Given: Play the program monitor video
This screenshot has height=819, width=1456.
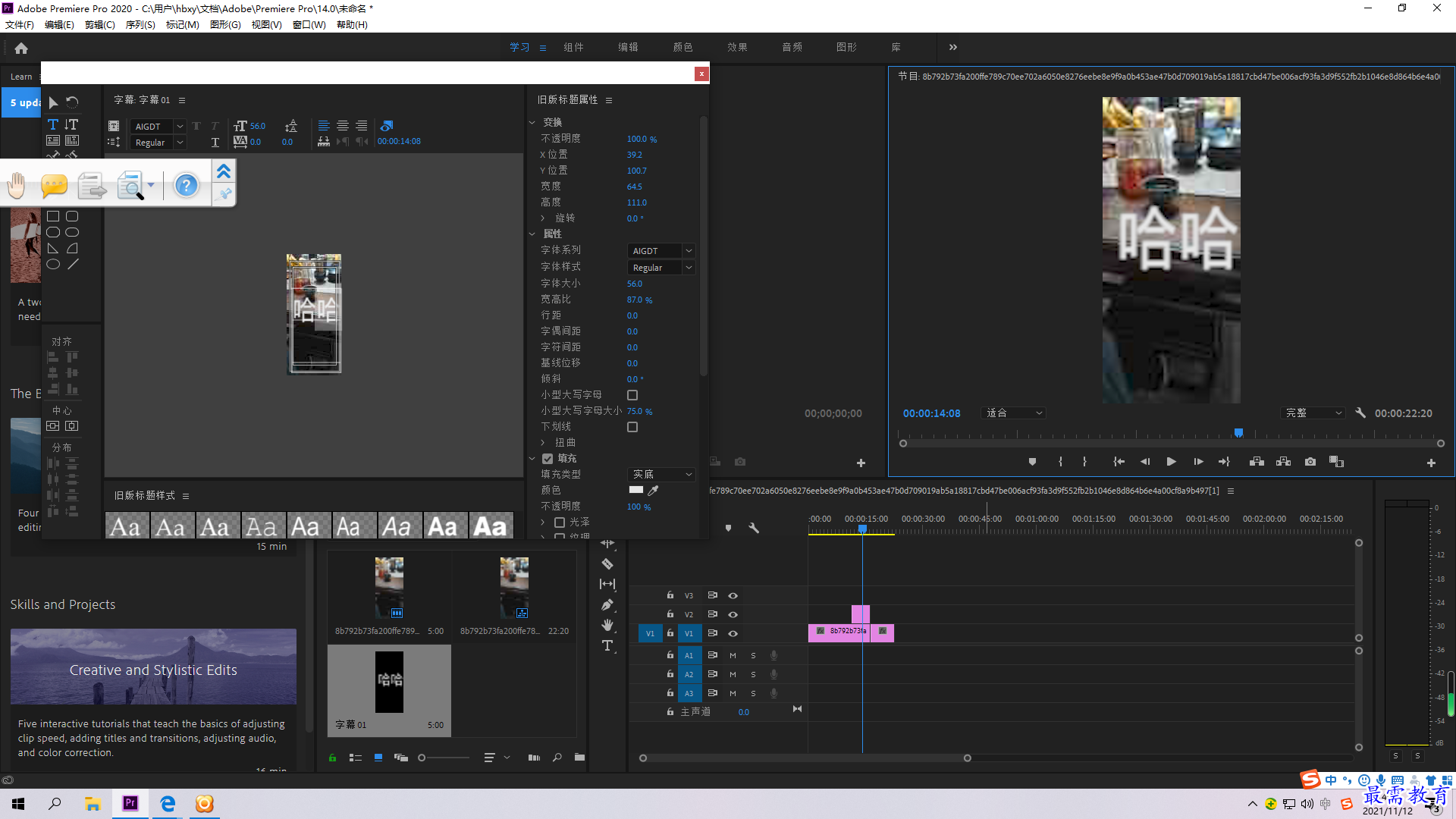Looking at the screenshot, I should click(x=1171, y=462).
